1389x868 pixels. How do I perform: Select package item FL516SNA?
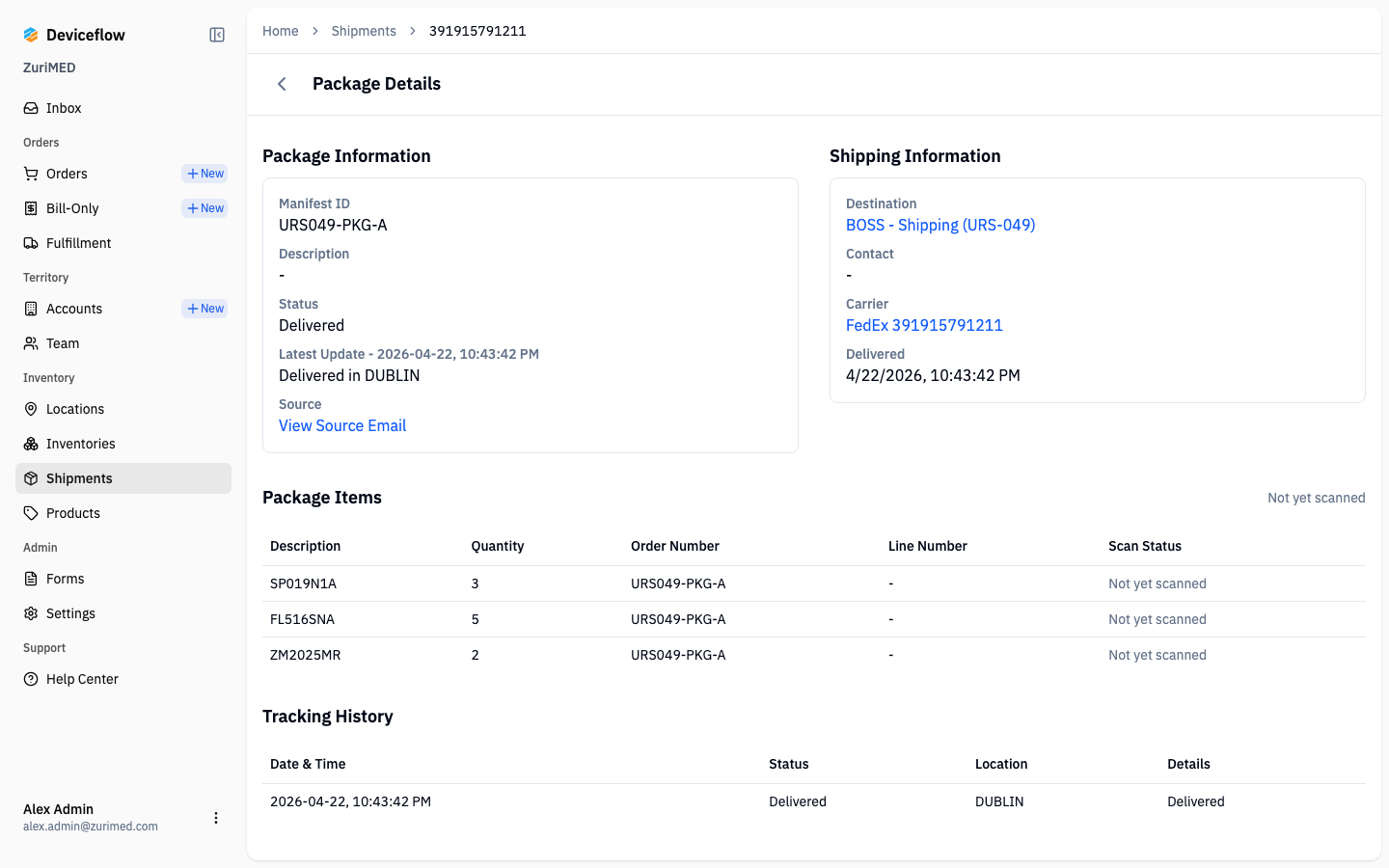tap(302, 619)
